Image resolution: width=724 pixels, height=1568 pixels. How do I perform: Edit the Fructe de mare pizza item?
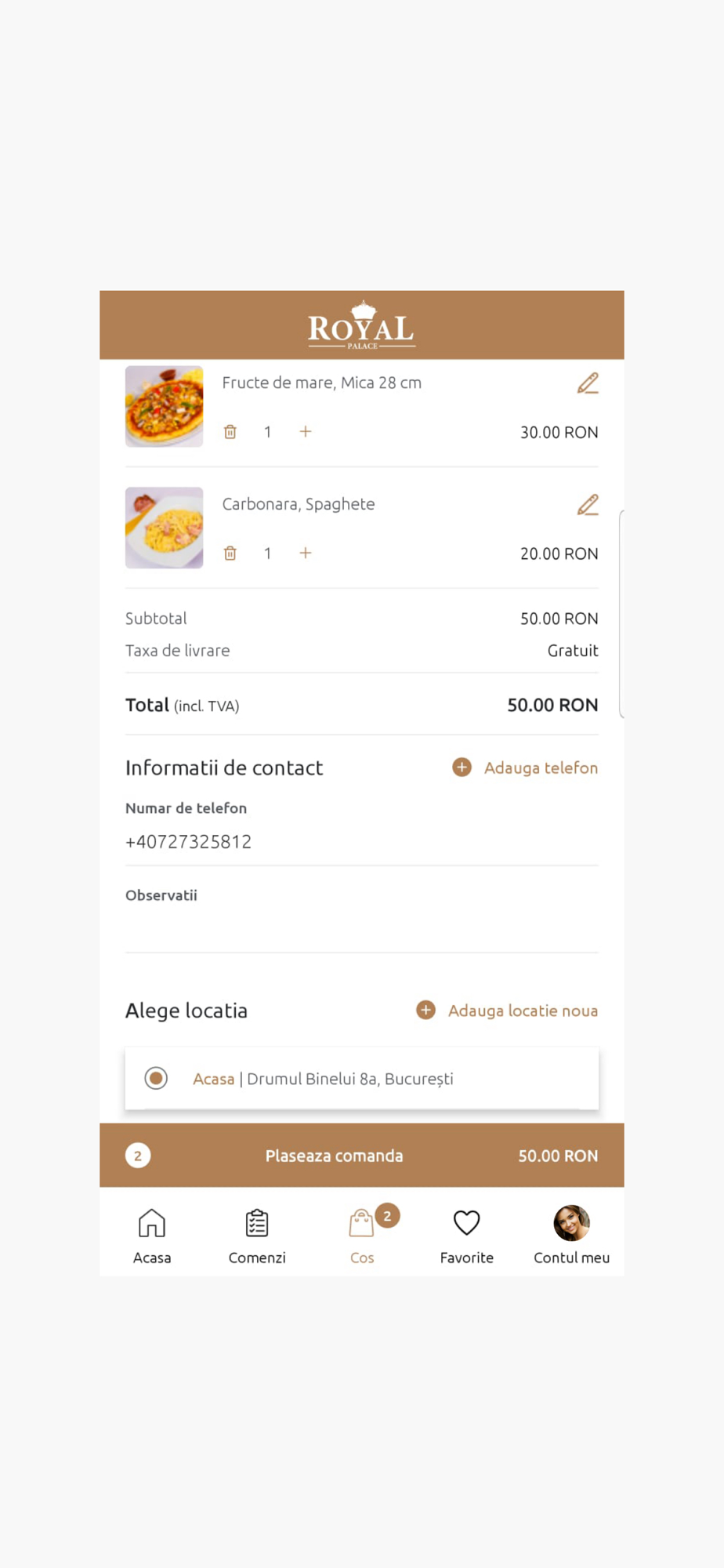pyautogui.click(x=588, y=383)
